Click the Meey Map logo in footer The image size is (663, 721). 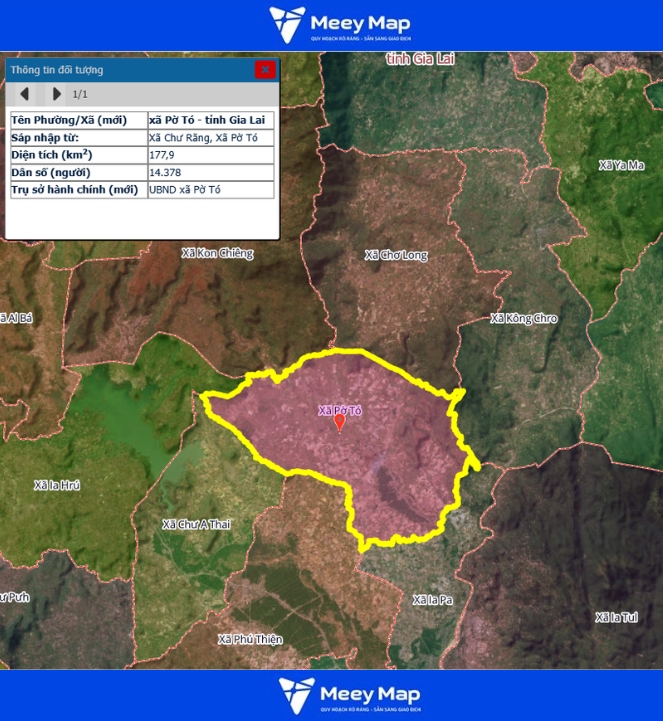pos(349,695)
